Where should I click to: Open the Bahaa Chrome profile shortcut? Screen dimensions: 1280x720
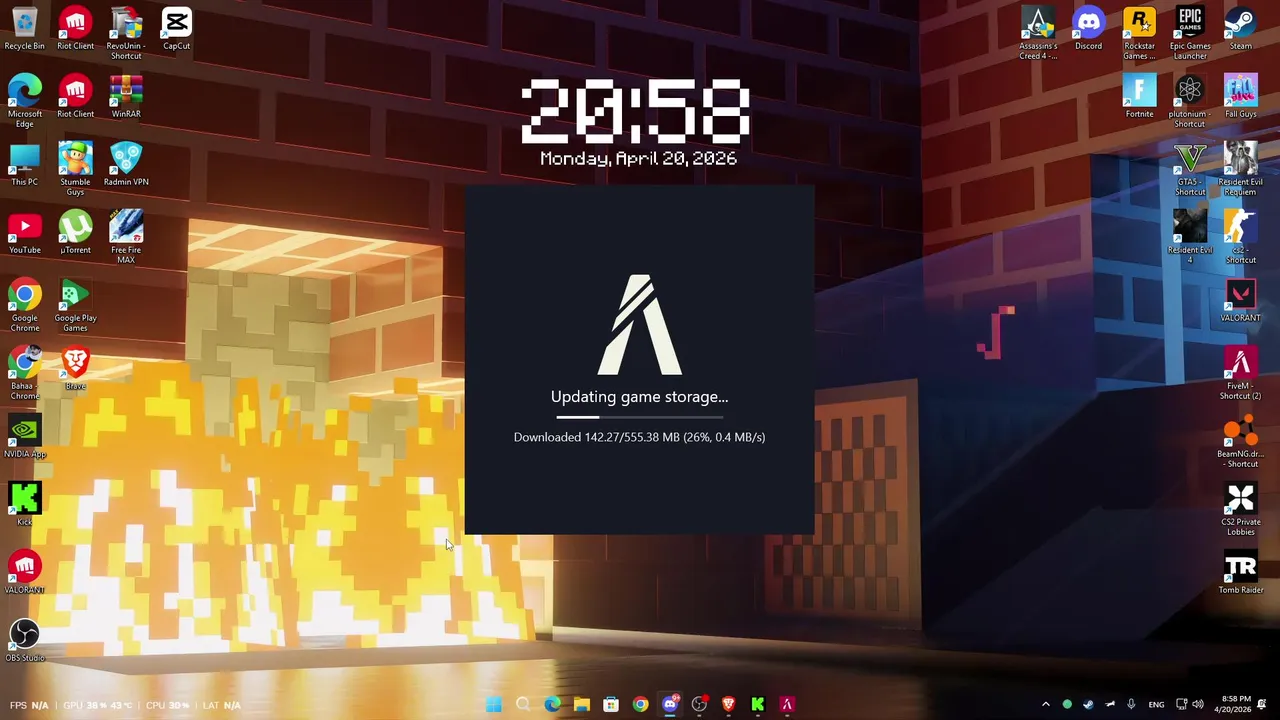[25, 372]
